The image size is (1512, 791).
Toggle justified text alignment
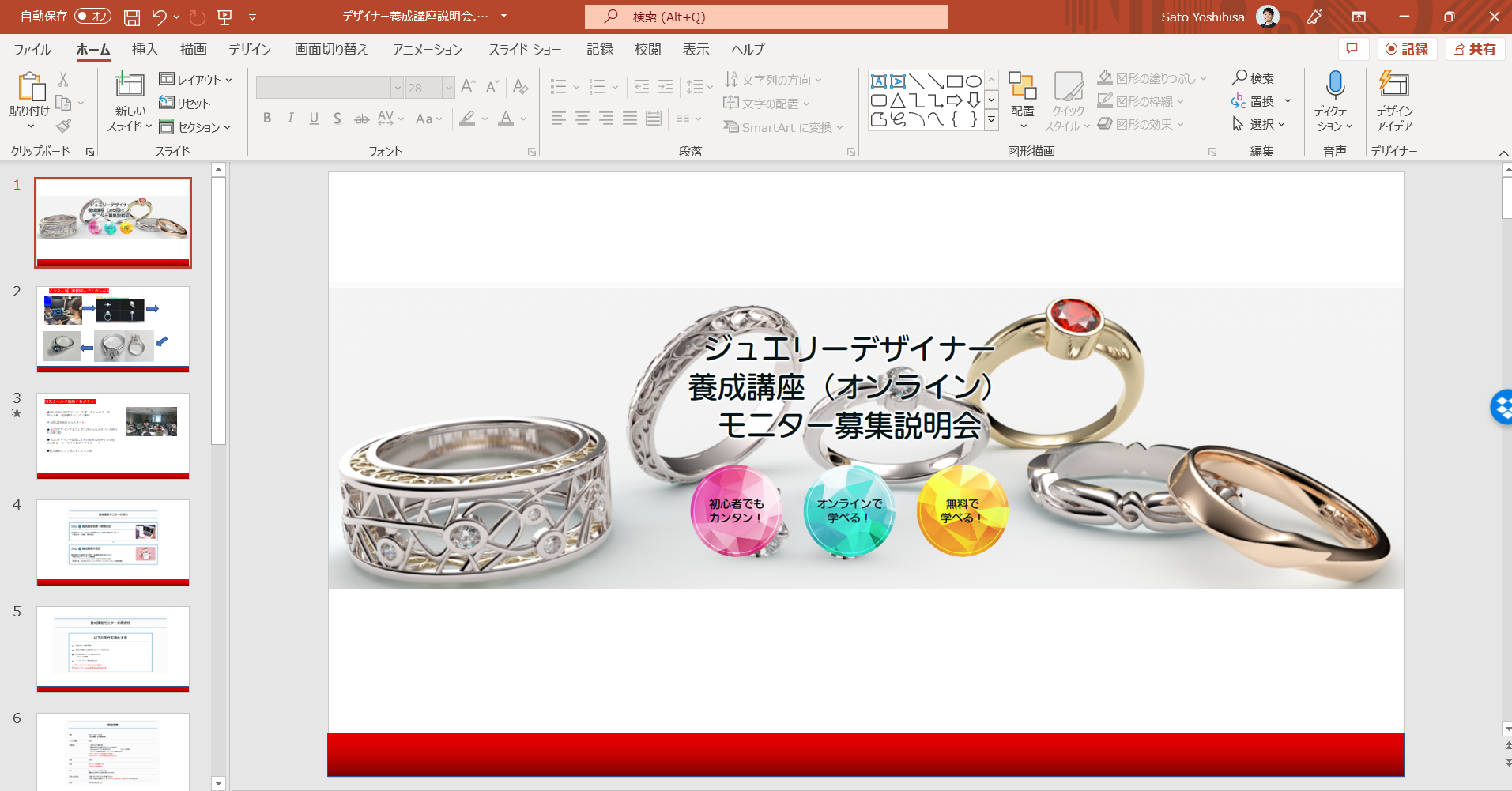(x=630, y=119)
